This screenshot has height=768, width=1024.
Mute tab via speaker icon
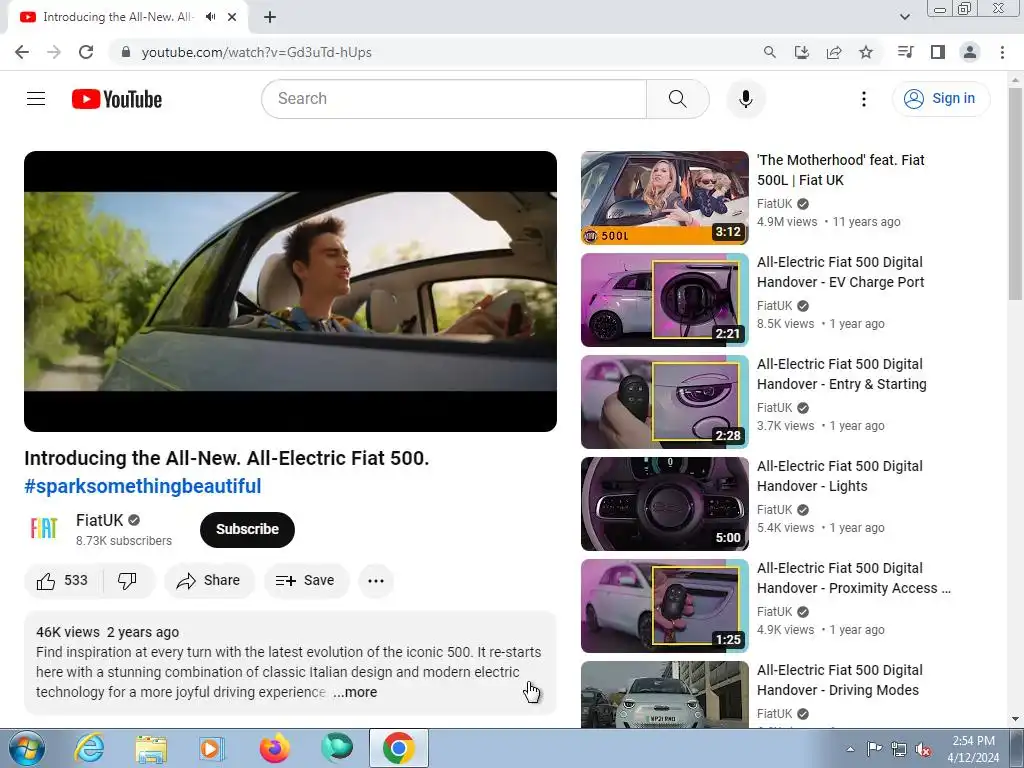(210, 17)
